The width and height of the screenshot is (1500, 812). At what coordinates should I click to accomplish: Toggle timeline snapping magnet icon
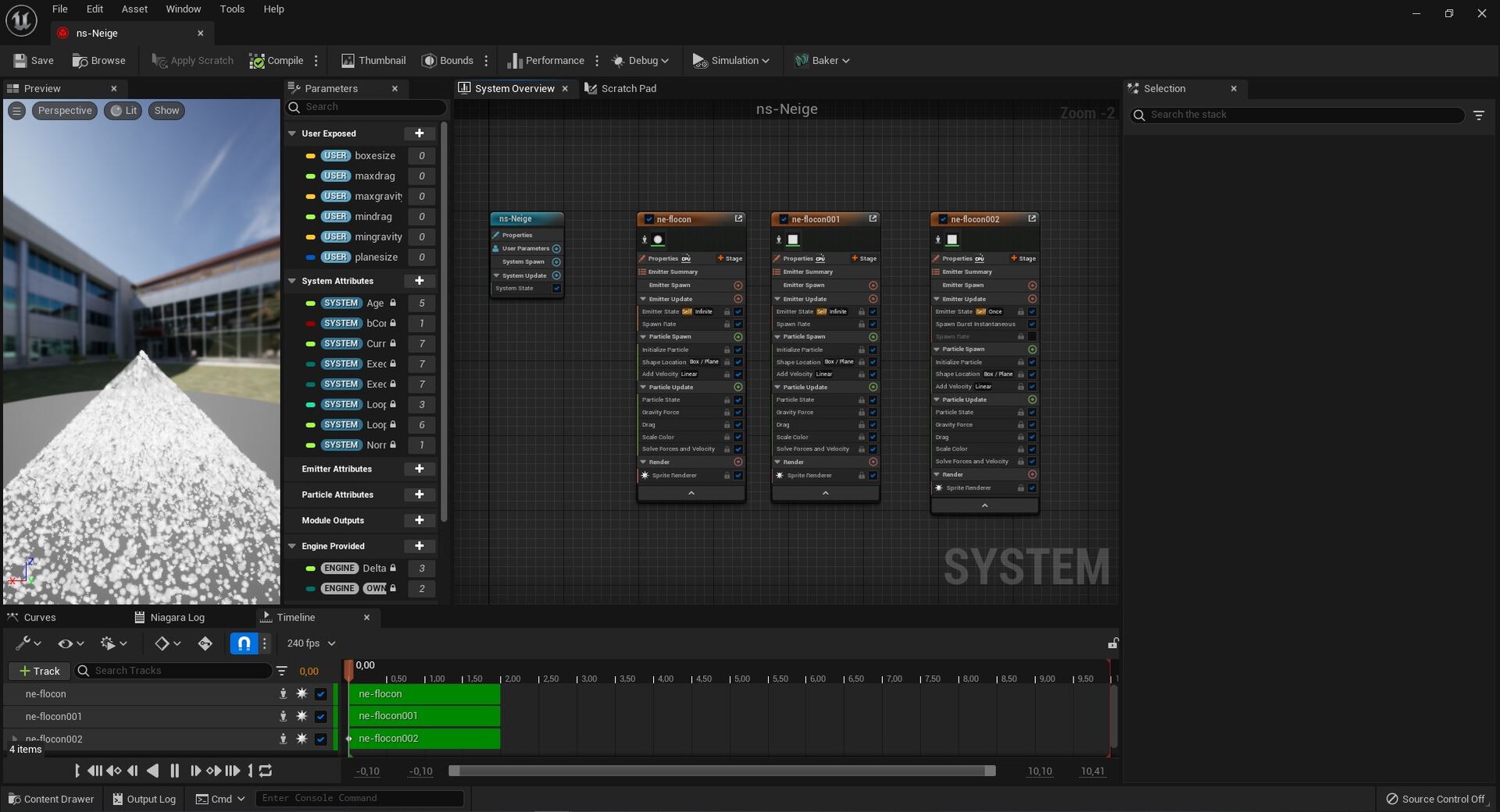[244, 643]
